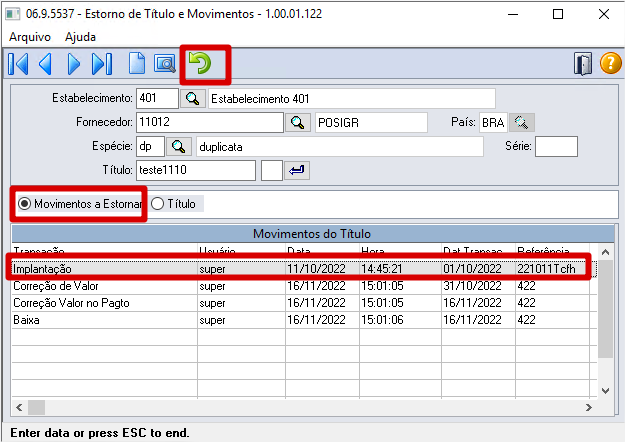Image resolution: width=625 pixels, height=442 pixels.
Task: Click the Espécie field with dp
Action: point(150,147)
